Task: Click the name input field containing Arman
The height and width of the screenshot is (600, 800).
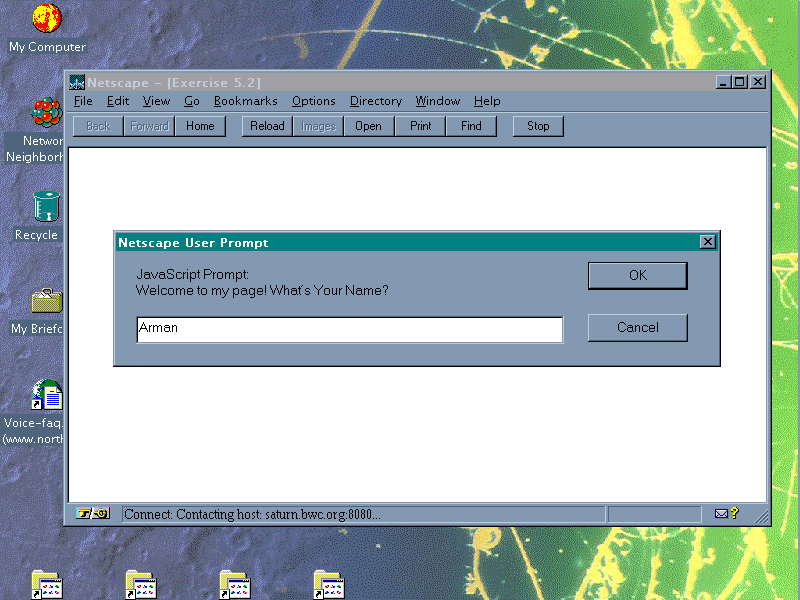Action: [x=349, y=329]
